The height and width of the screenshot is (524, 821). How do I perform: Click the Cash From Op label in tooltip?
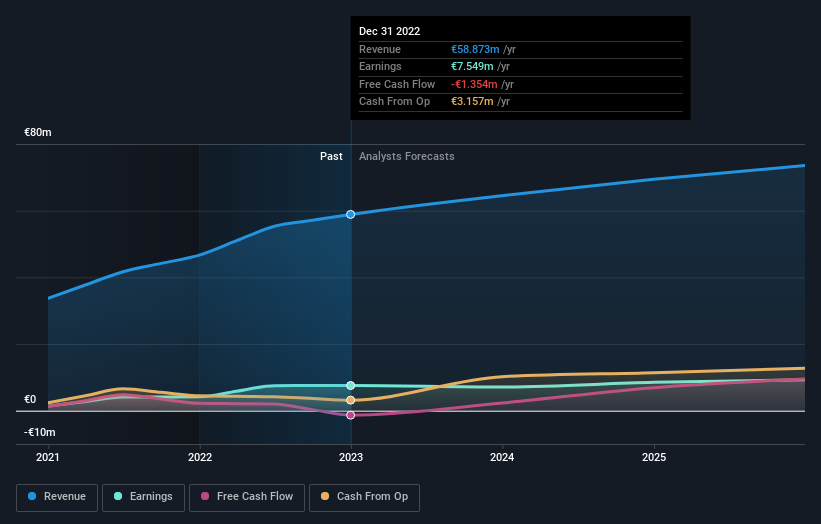point(394,102)
